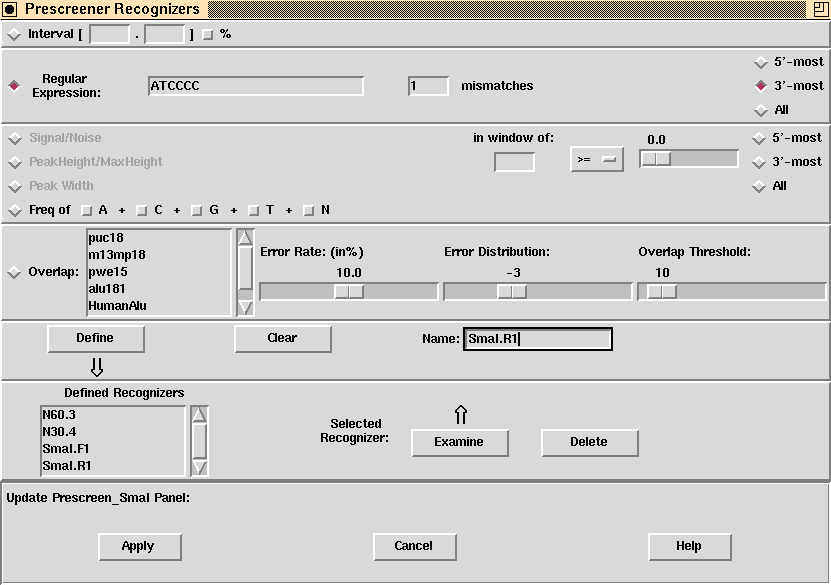Image resolution: width=831 pixels, height=585 pixels.
Task: Delete the selected recognizer
Action: coord(589,442)
